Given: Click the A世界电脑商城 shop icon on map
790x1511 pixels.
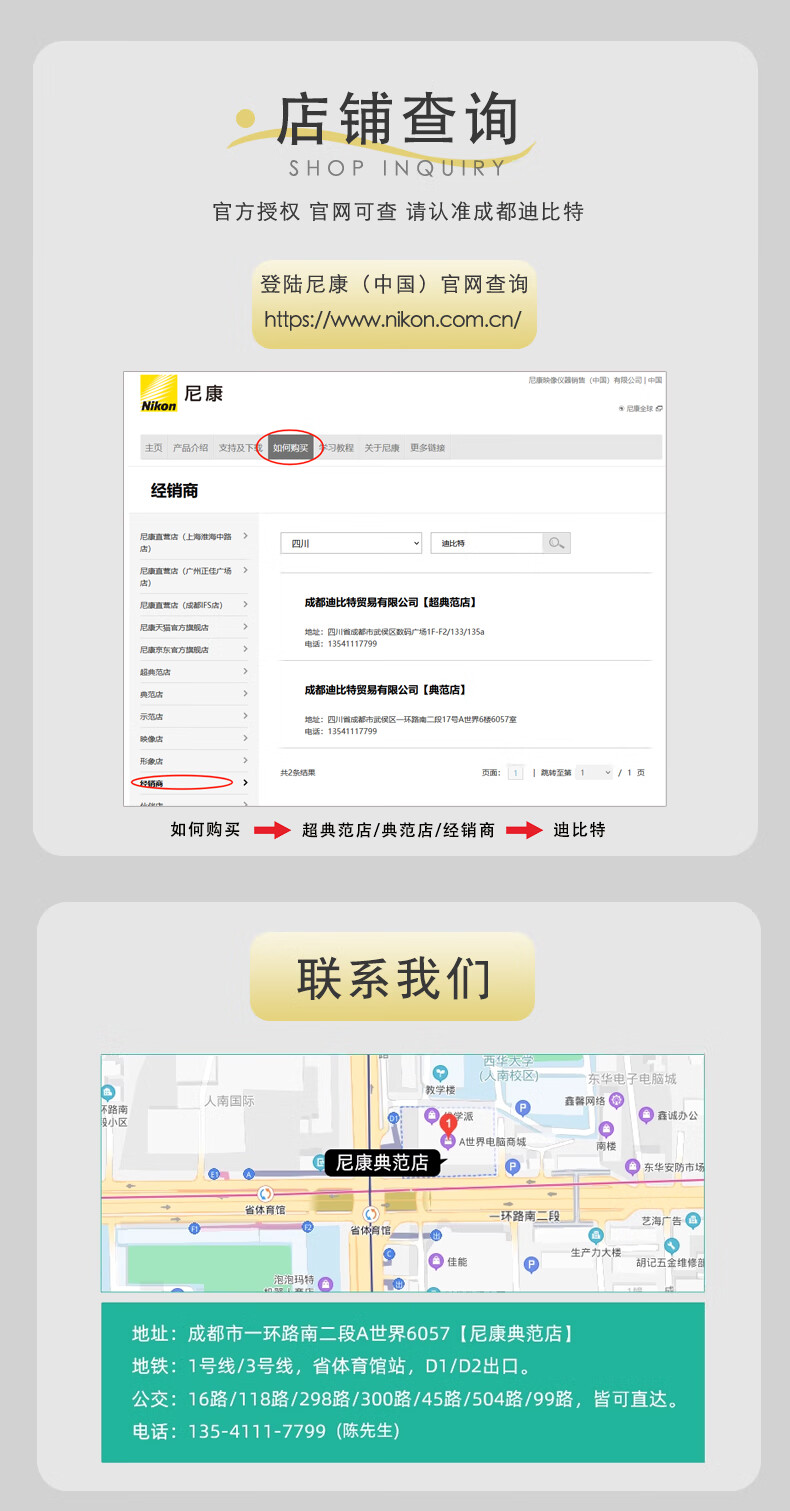Looking at the screenshot, I should click(x=448, y=1141).
